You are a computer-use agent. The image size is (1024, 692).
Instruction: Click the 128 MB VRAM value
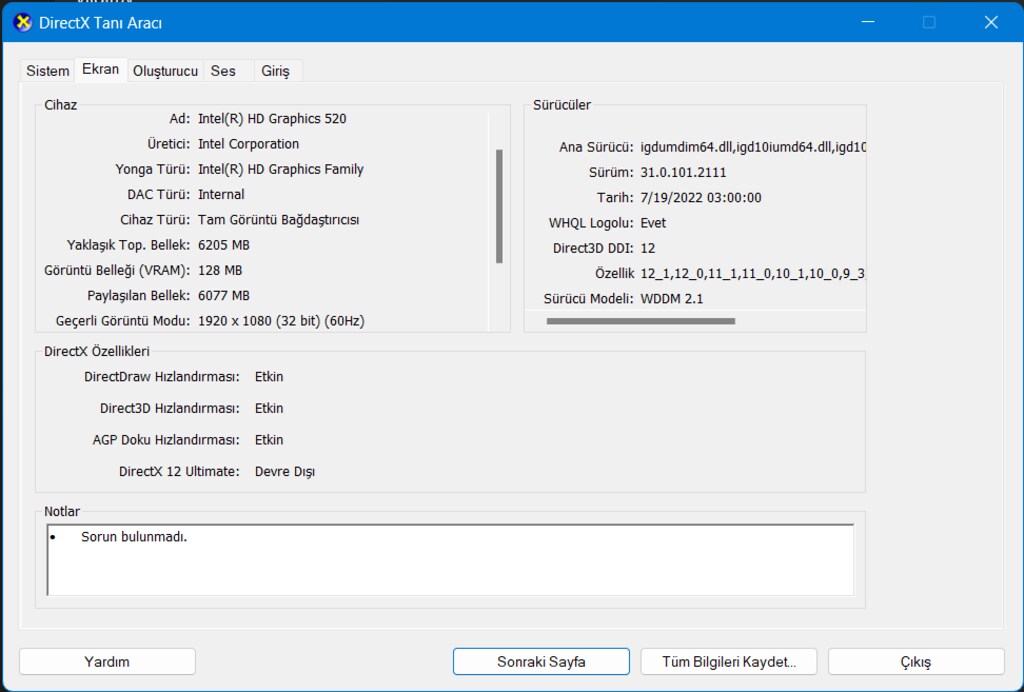coord(220,270)
